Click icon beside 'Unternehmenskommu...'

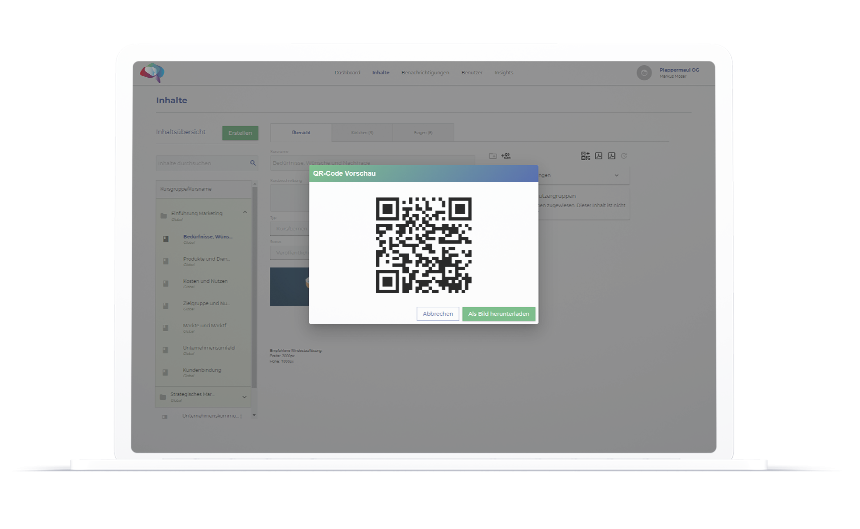click(x=165, y=417)
